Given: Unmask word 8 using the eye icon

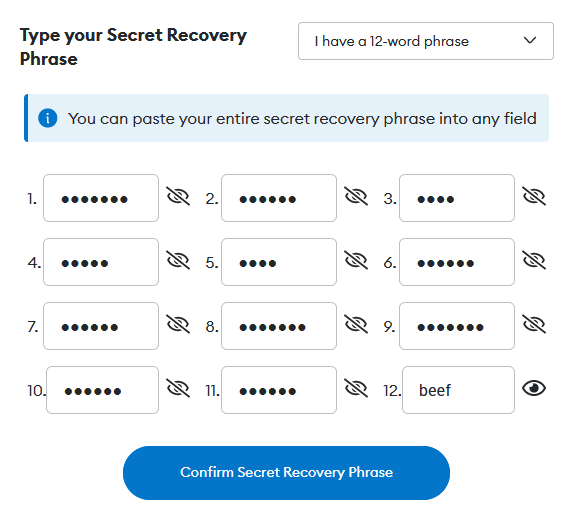Looking at the screenshot, I should point(356,324).
